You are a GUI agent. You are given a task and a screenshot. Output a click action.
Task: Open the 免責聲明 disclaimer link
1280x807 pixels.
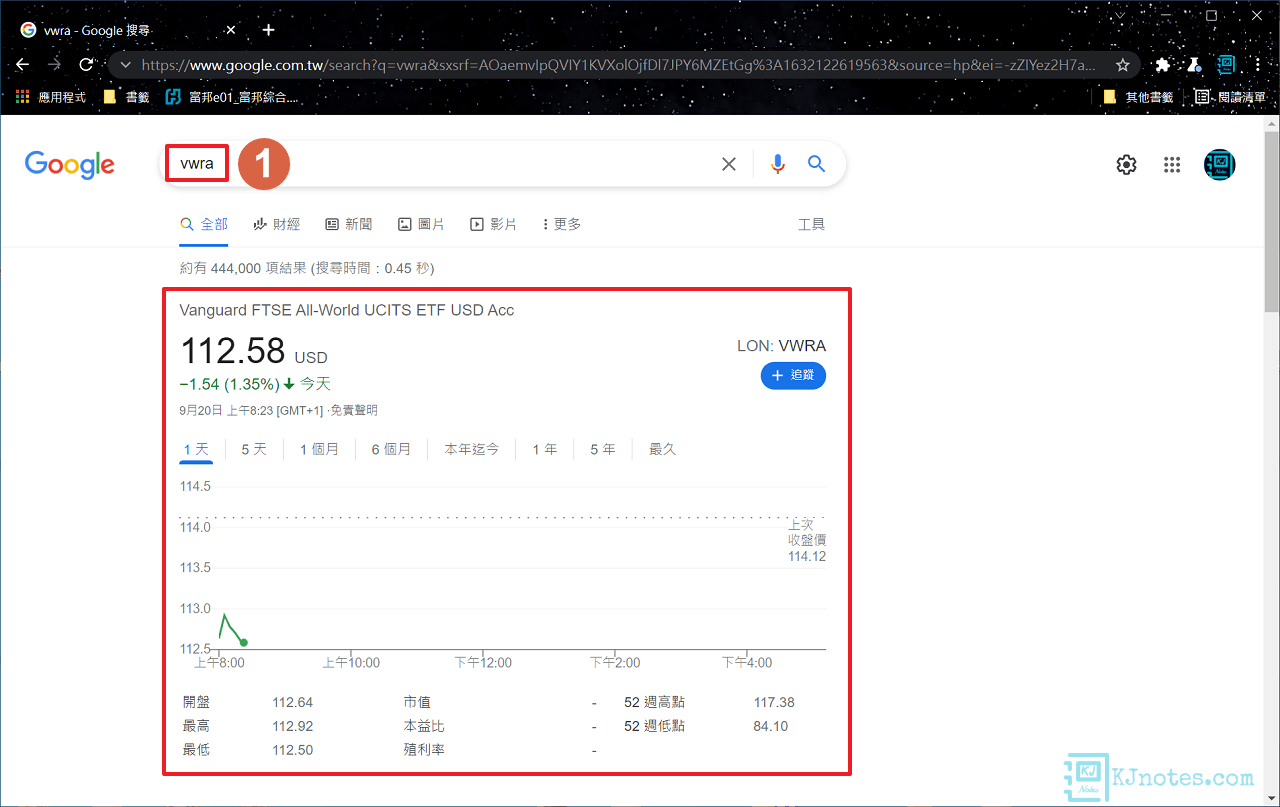(x=354, y=411)
